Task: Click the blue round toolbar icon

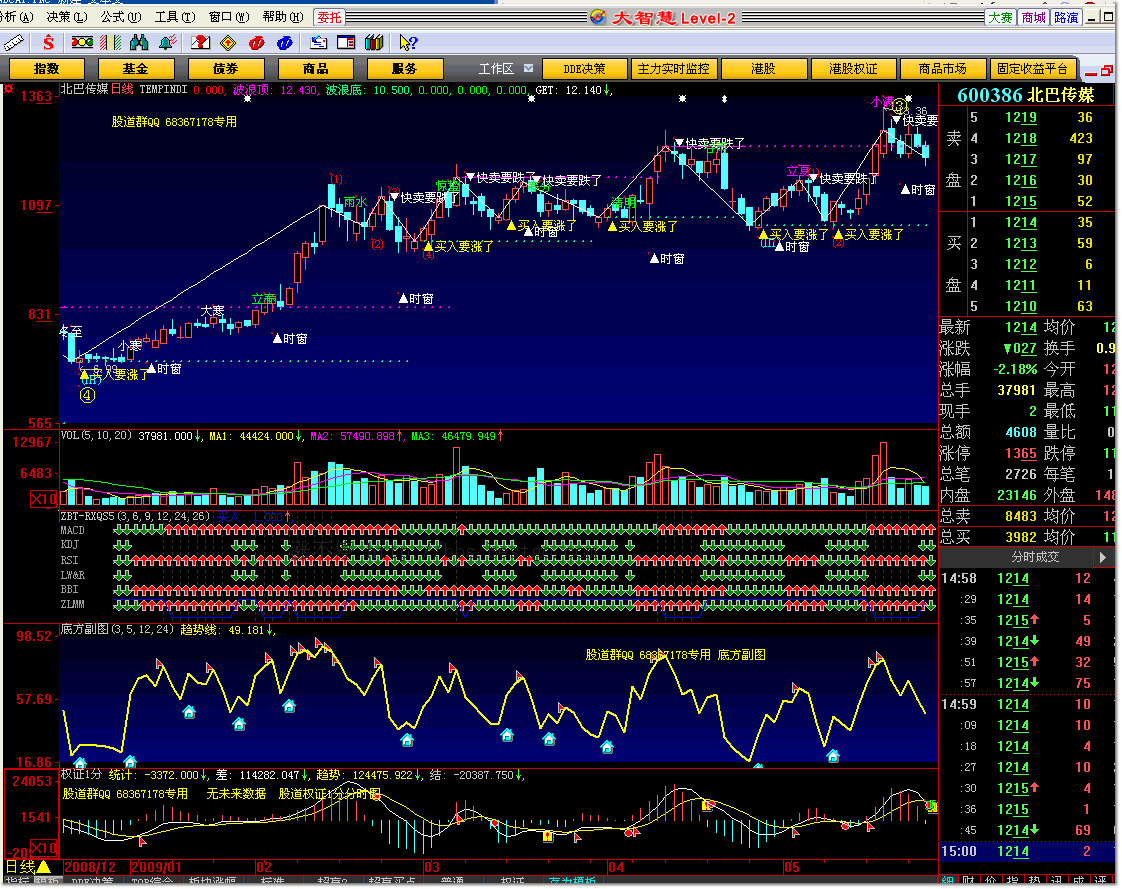Action: [284, 43]
